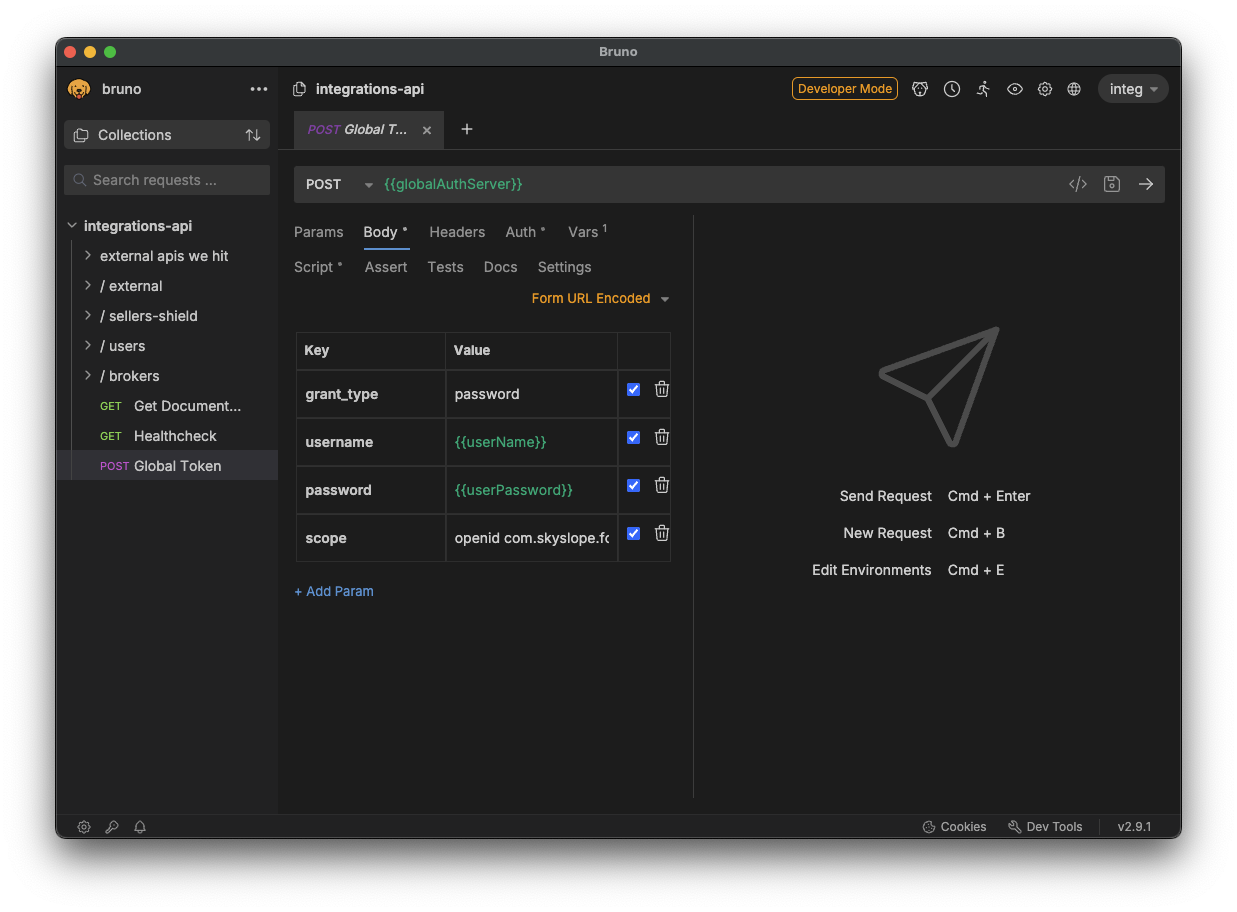
Task: Click the eye icon in the top toolbar
Action: coord(1015,89)
